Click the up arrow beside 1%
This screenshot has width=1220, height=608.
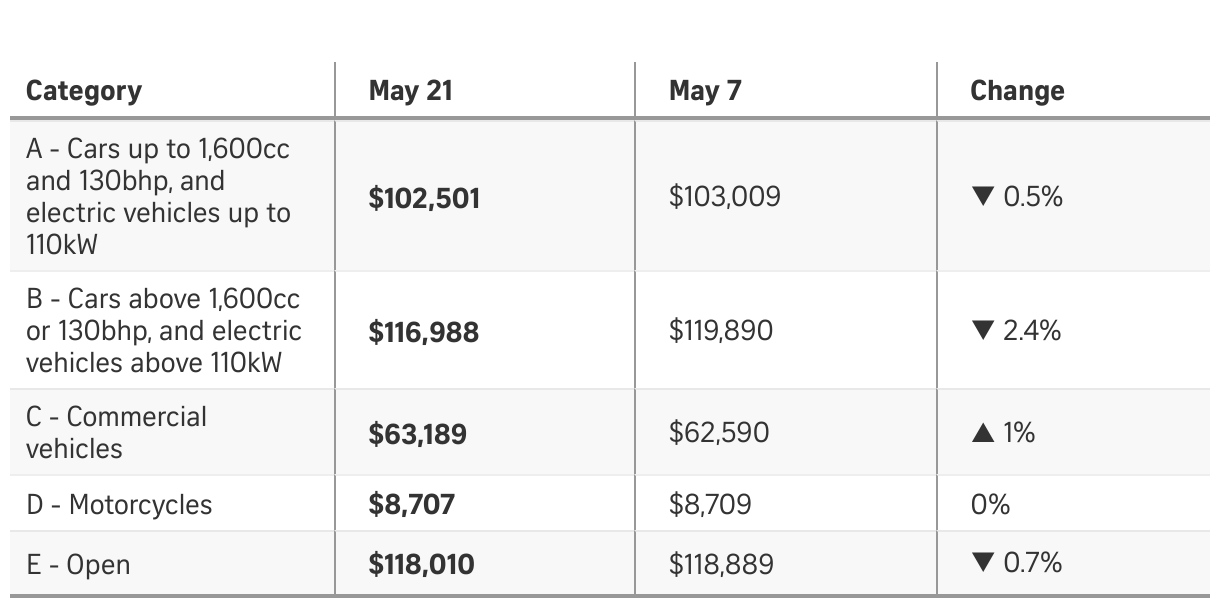983,433
